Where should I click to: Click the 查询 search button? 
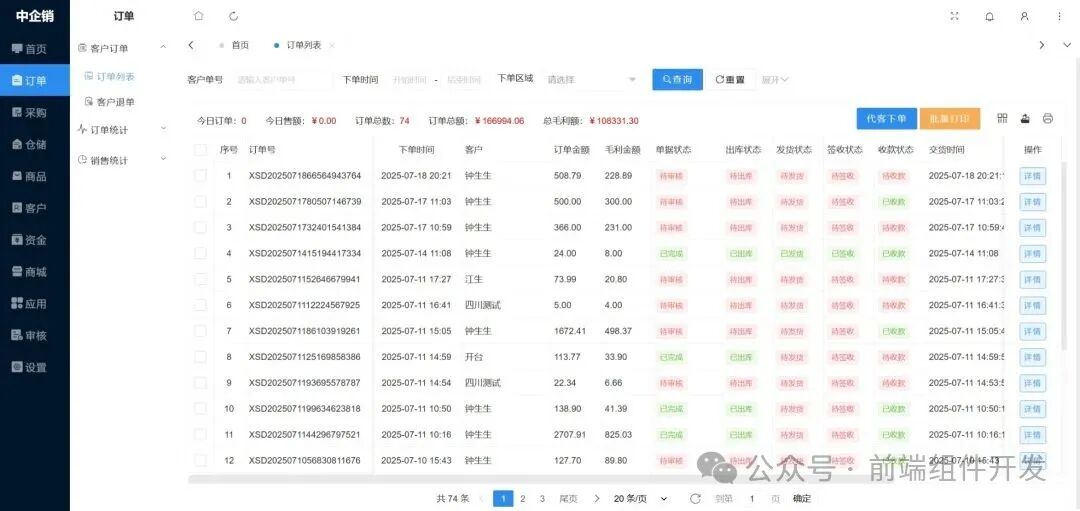678,80
